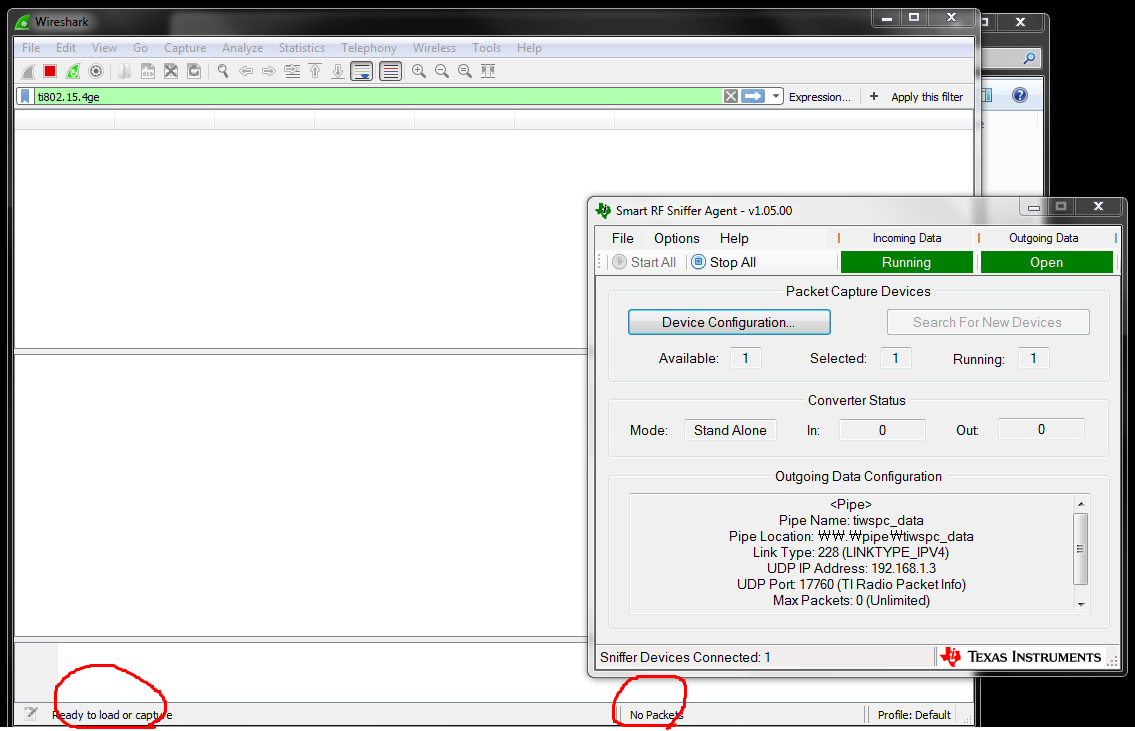This screenshot has height=731, width=1135.
Task: Open Wireshark Help menu
Action: point(529,48)
